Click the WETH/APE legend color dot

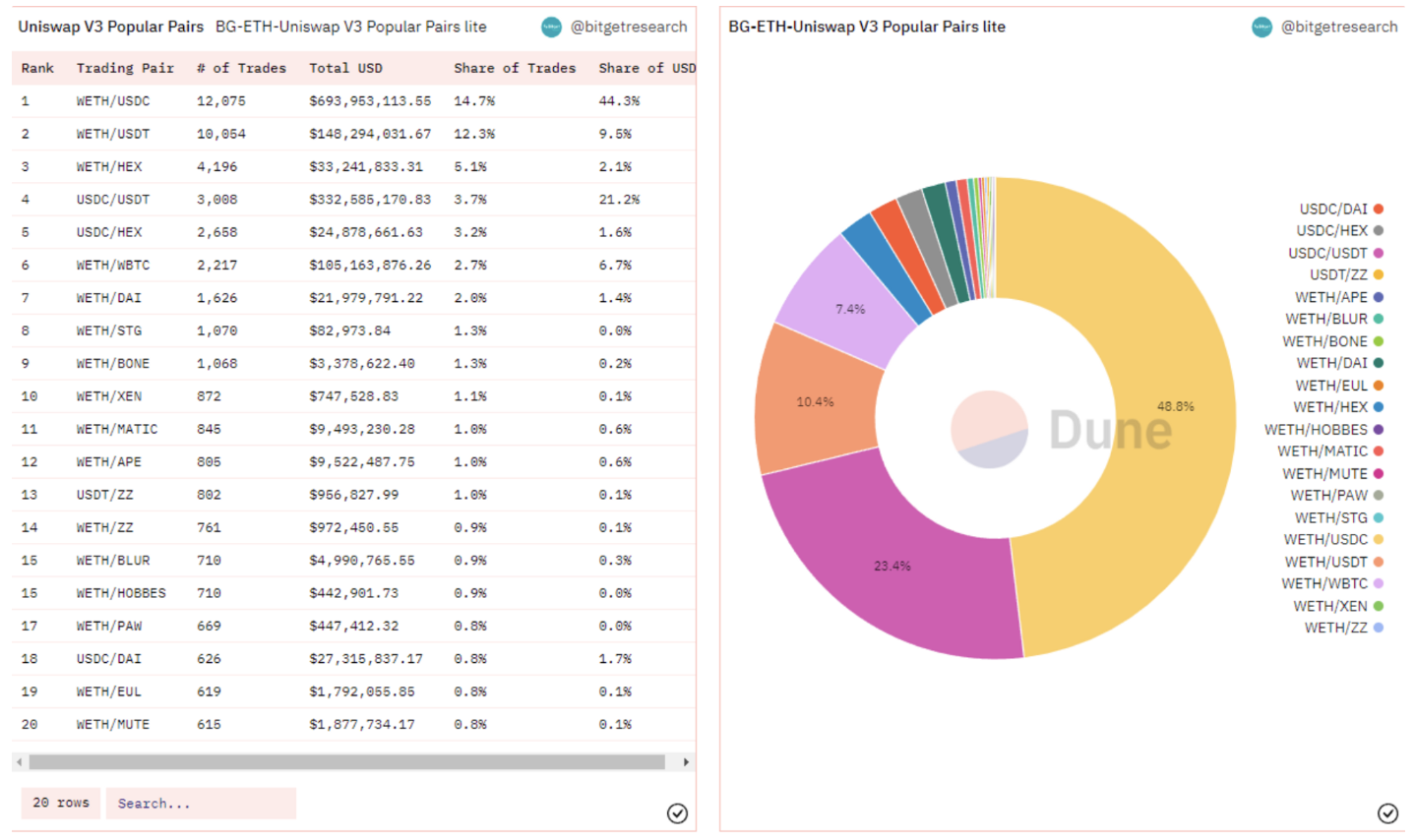tap(1379, 297)
